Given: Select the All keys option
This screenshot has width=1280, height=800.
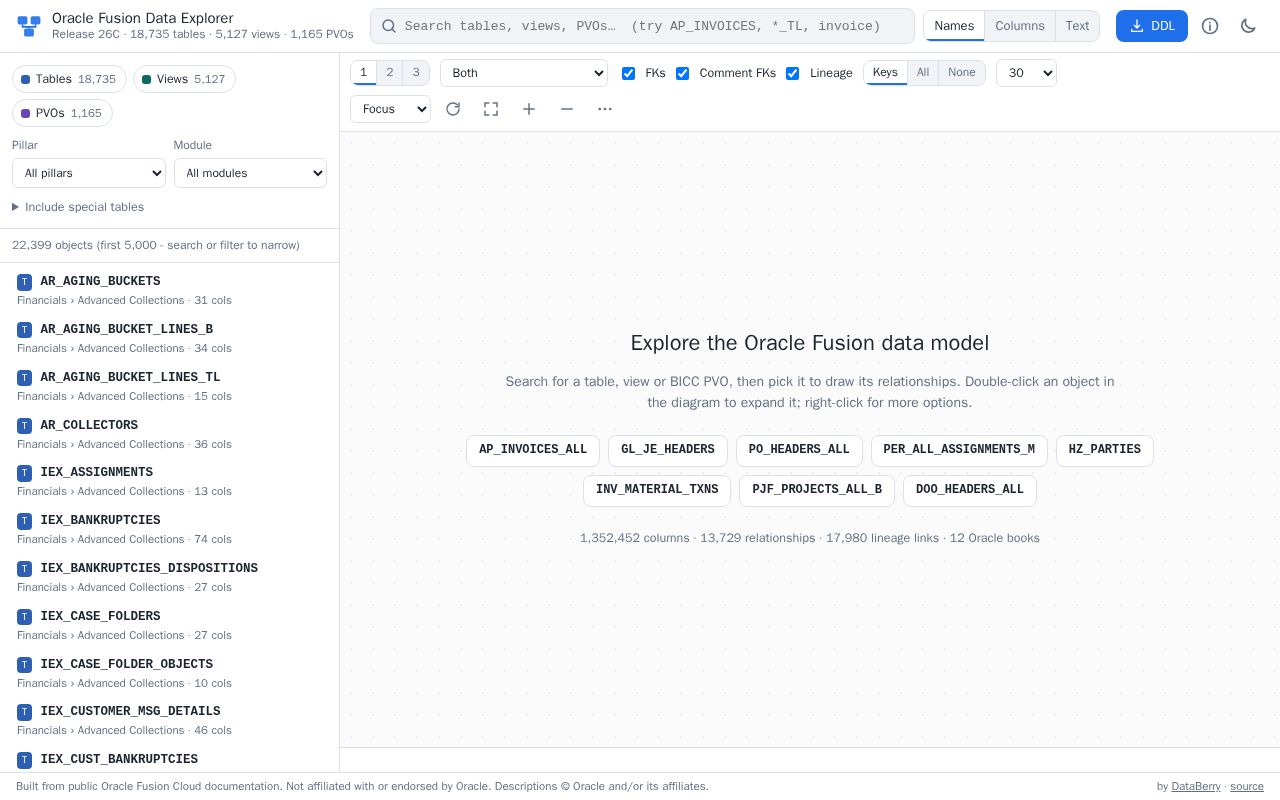Looking at the screenshot, I should pos(923,72).
